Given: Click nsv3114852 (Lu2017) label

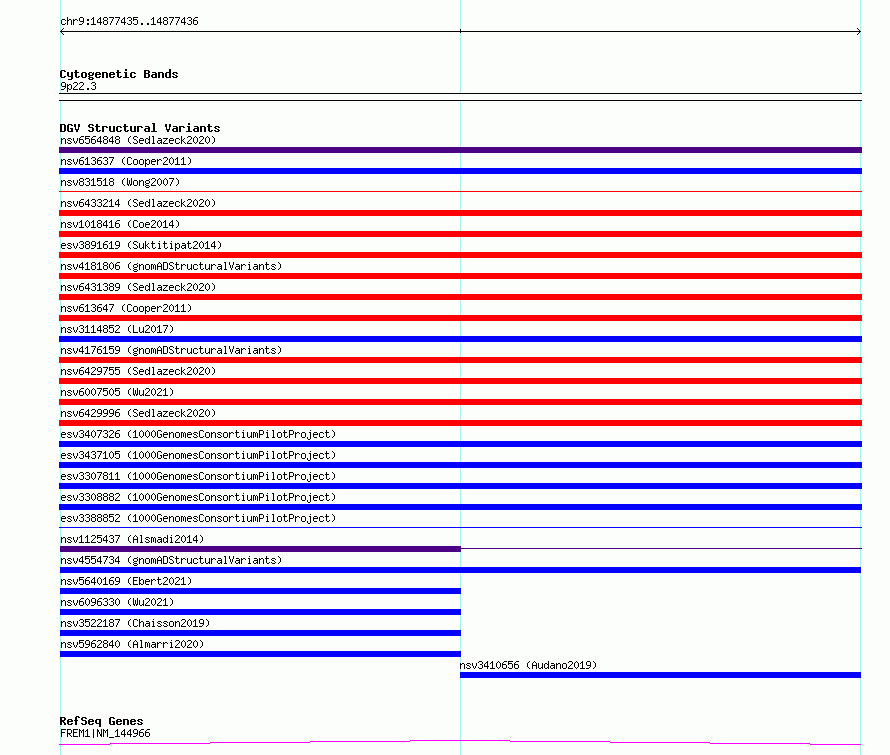Looking at the screenshot, I should point(117,329).
